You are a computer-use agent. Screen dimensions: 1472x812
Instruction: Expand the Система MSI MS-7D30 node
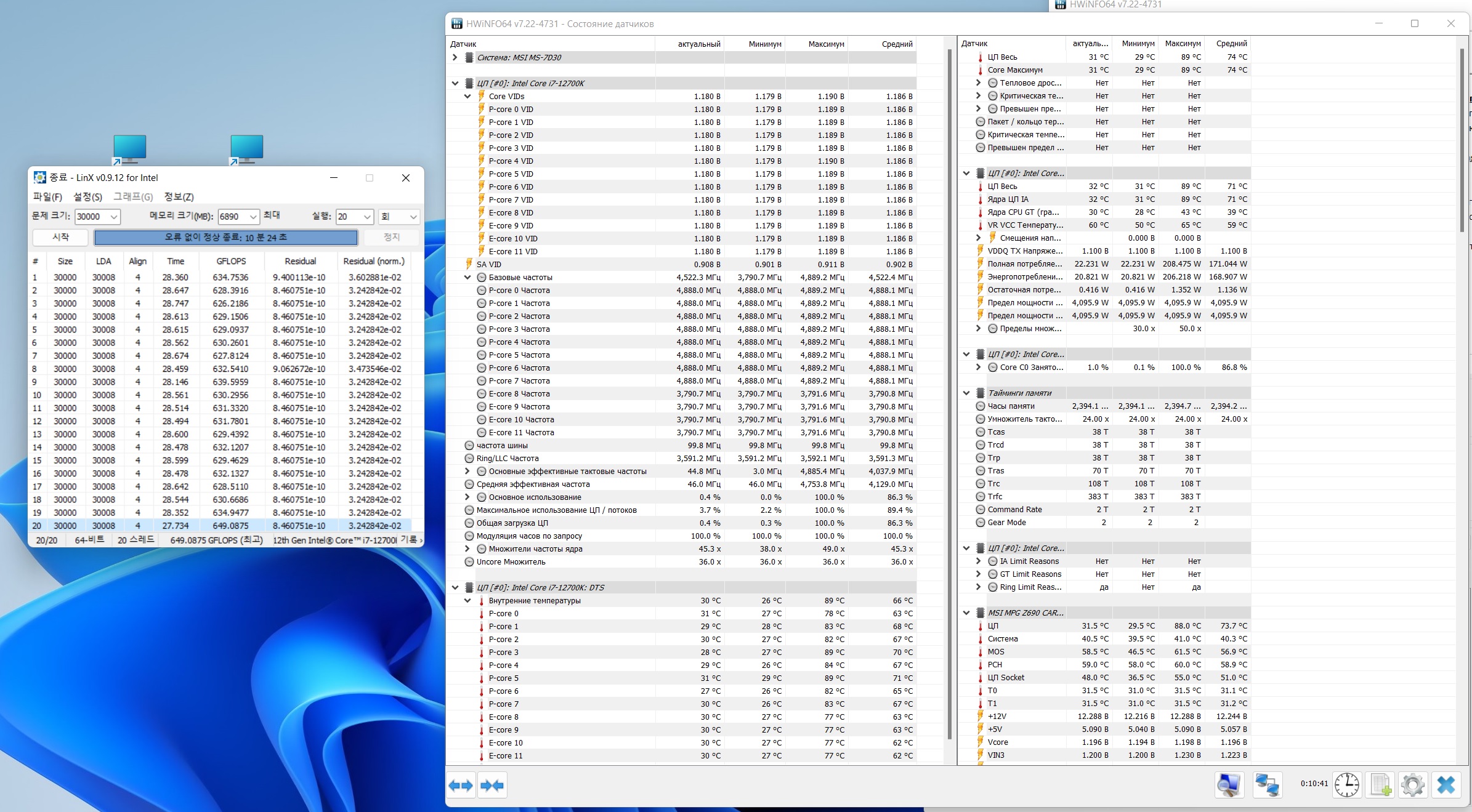tap(455, 57)
